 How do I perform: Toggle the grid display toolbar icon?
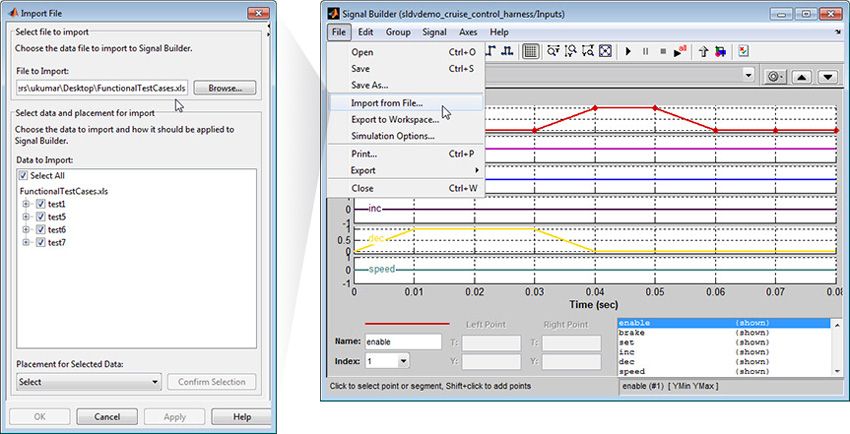click(x=531, y=51)
